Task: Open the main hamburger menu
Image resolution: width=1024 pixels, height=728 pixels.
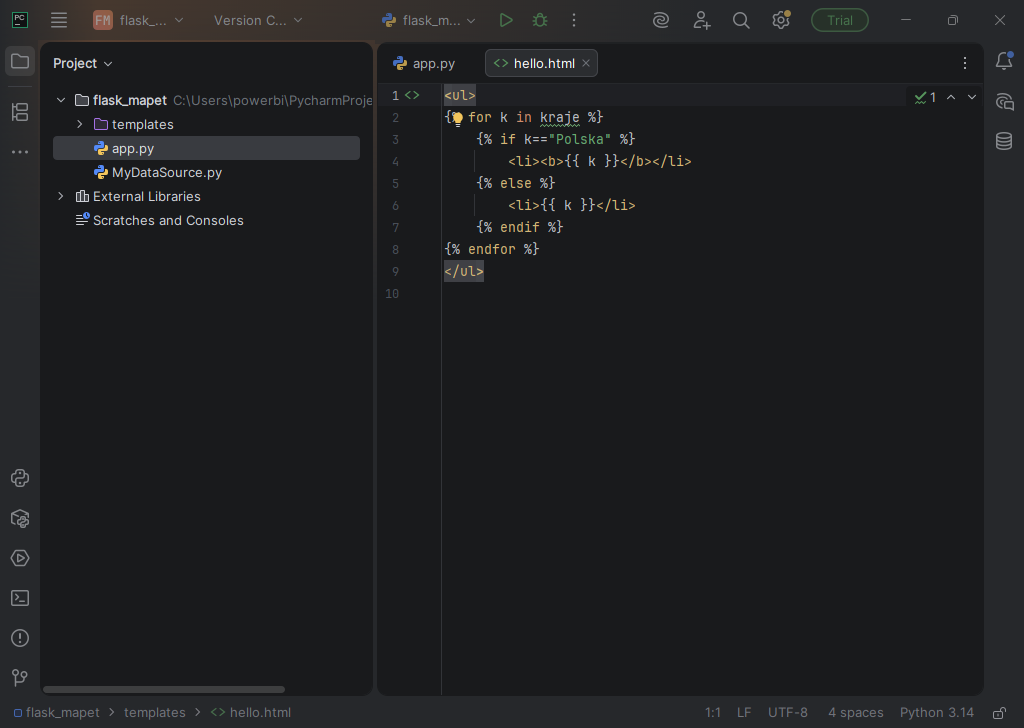Action: [59, 20]
